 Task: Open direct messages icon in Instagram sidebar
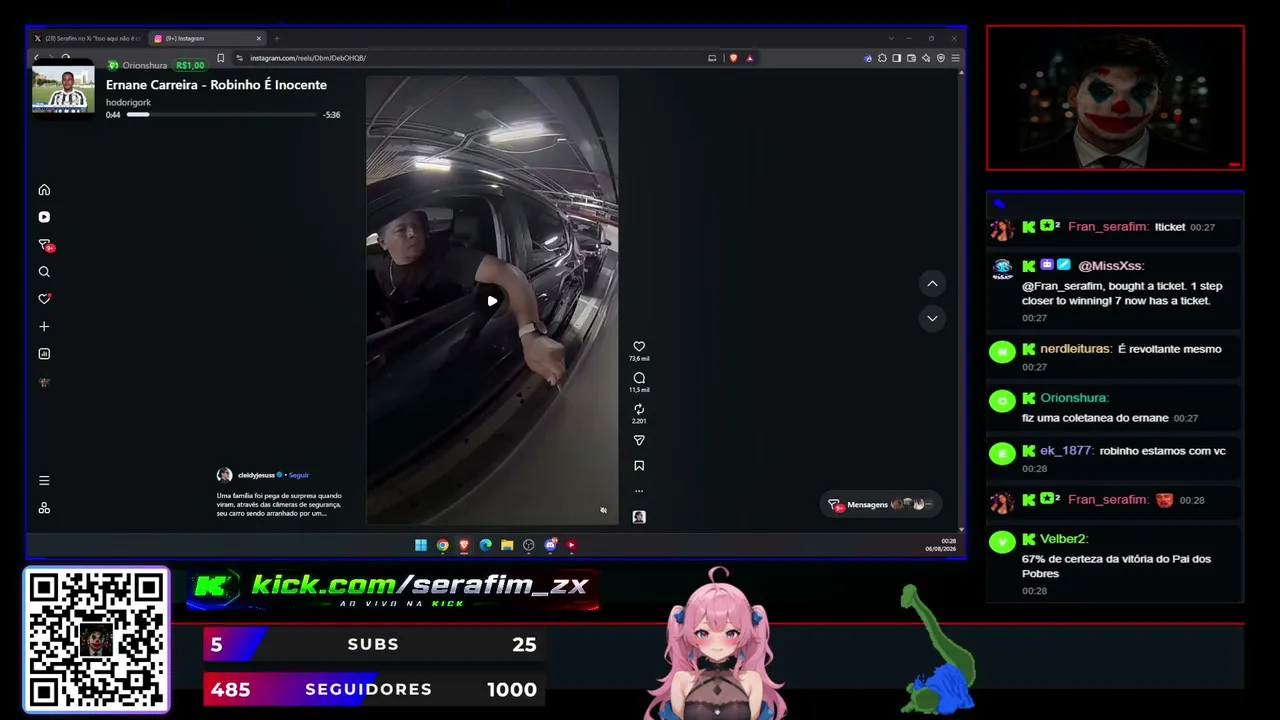coord(44,245)
